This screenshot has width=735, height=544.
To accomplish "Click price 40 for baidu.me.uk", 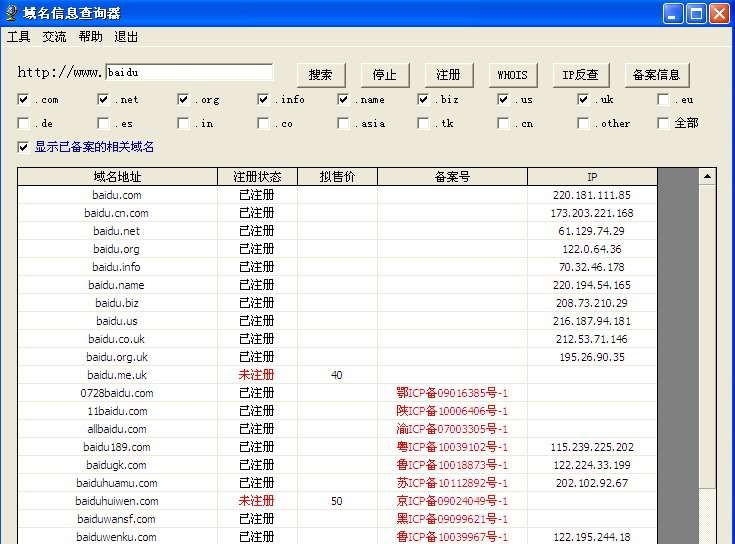I will click(x=337, y=375).
